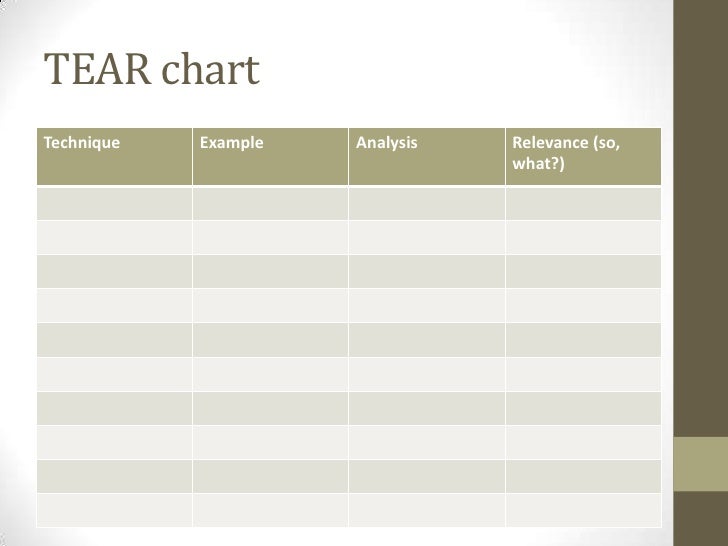Click first empty cell under Relevance
The width and height of the screenshot is (728, 546).
(584, 203)
